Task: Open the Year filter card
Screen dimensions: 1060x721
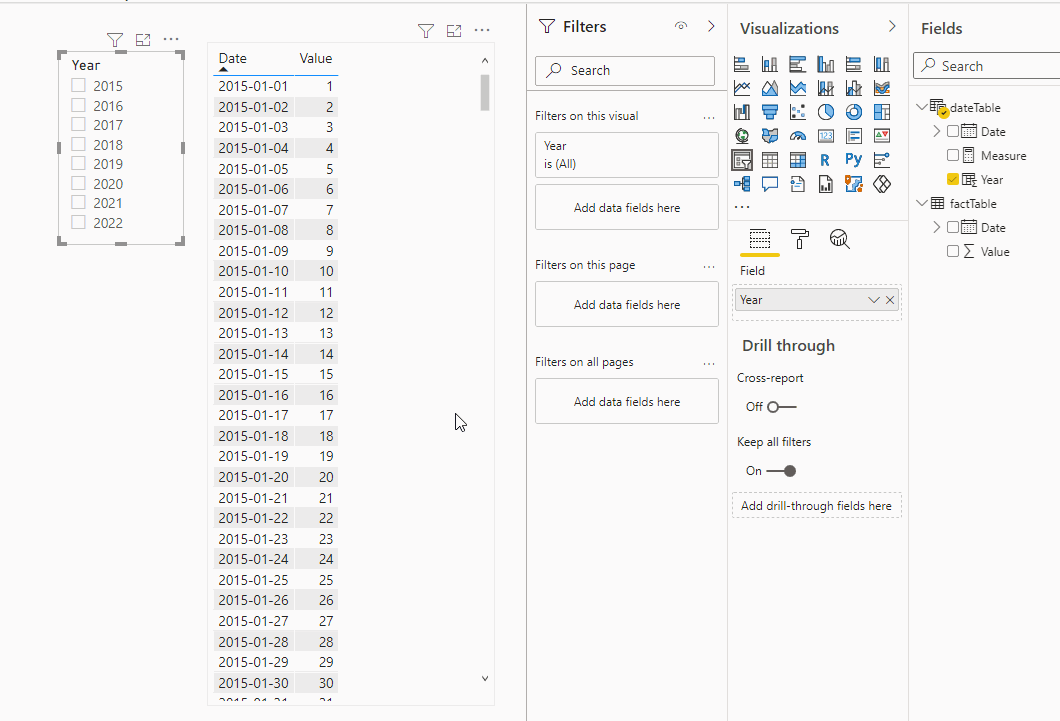Action: (627, 155)
